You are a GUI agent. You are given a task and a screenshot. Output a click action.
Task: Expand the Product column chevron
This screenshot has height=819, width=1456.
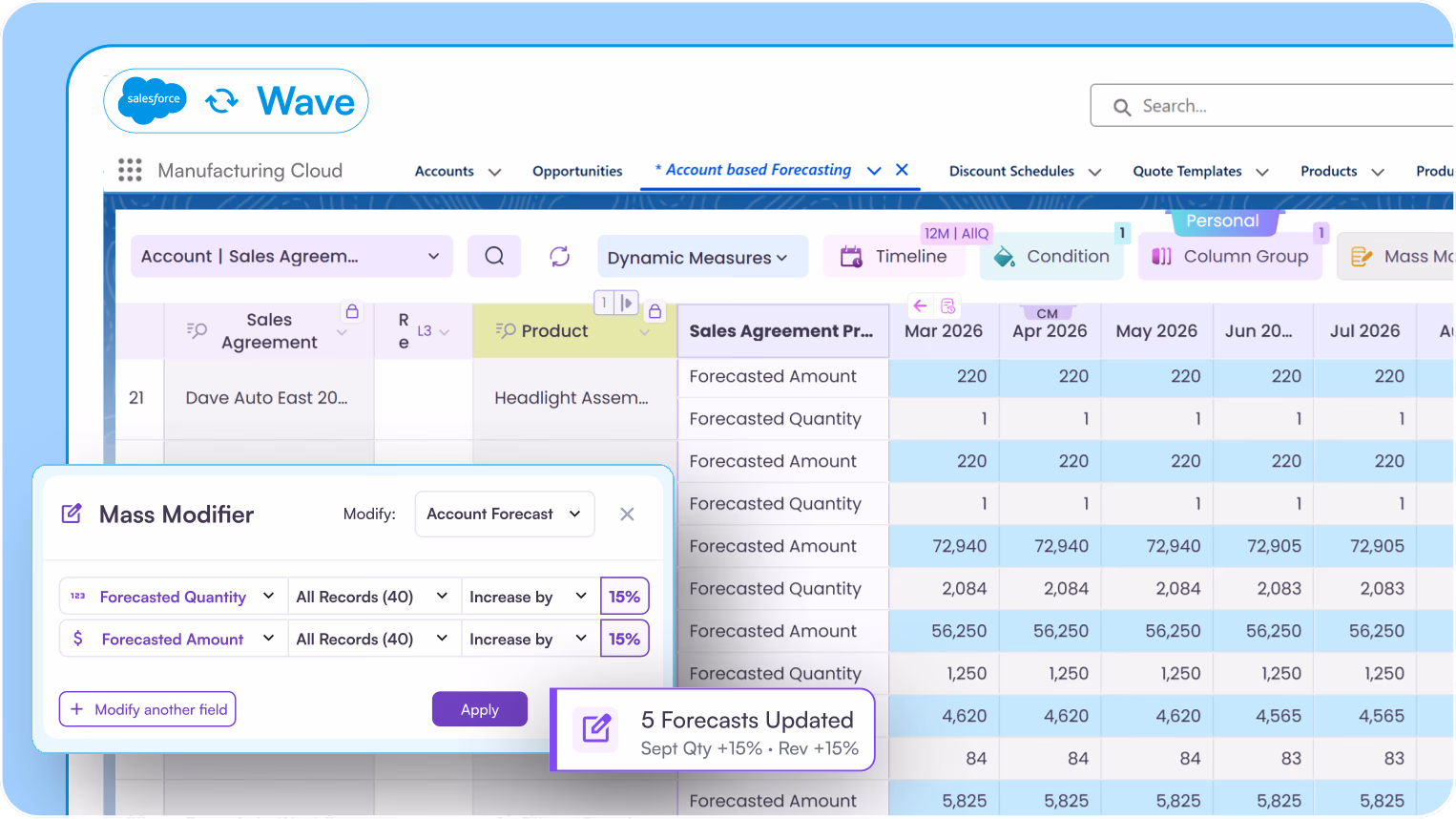pos(644,332)
